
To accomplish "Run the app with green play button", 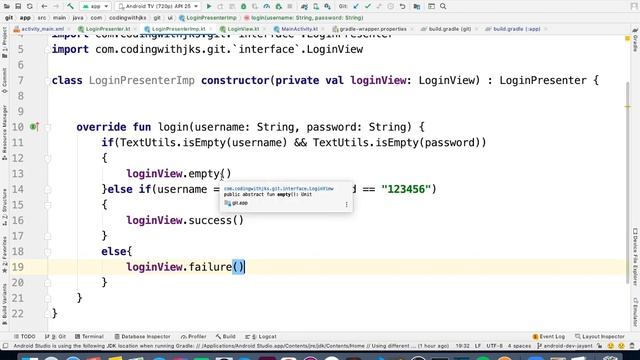I will (x=209, y=7).
